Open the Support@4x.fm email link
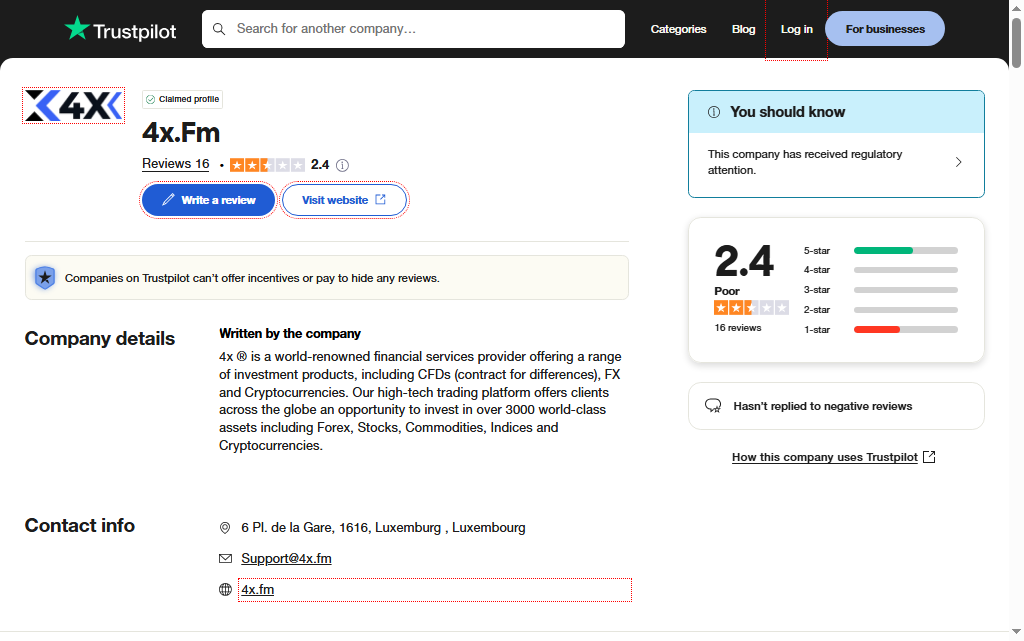The width and height of the screenshot is (1024, 641). (286, 558)
